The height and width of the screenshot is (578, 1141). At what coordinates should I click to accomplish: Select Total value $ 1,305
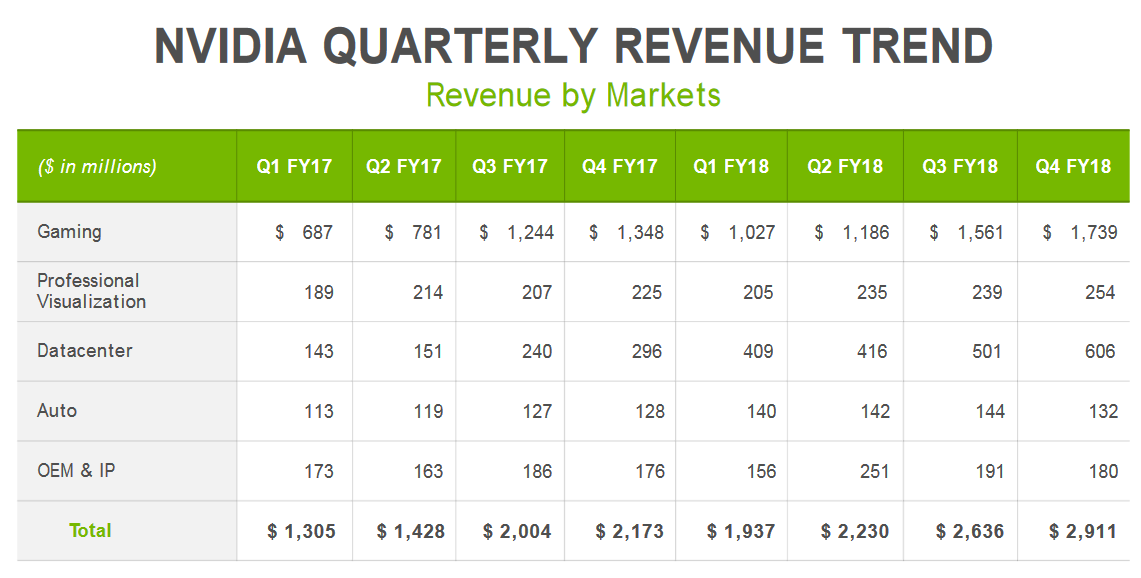click(301, 531)
